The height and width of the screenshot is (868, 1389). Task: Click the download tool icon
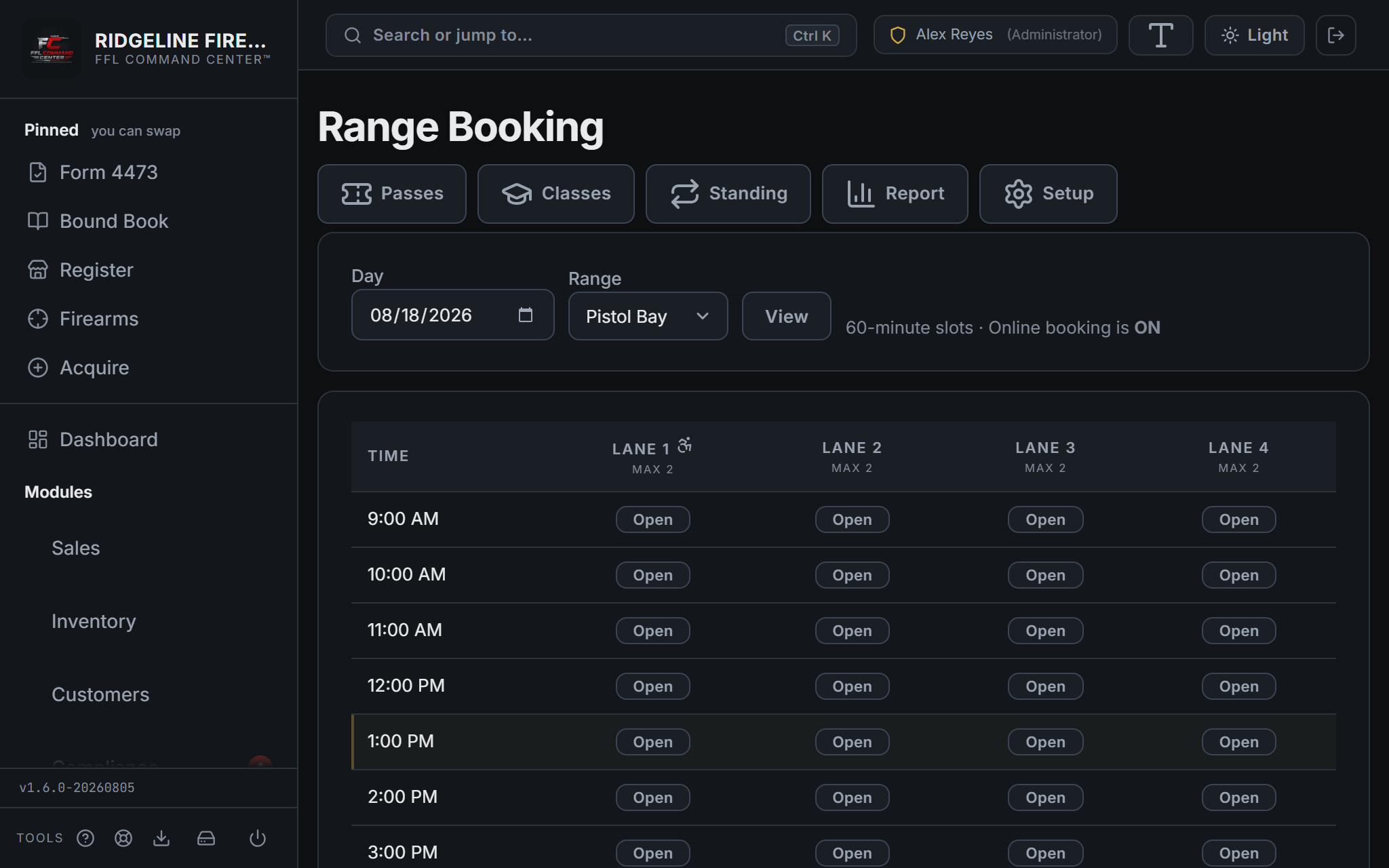click(x=161, y=838)
